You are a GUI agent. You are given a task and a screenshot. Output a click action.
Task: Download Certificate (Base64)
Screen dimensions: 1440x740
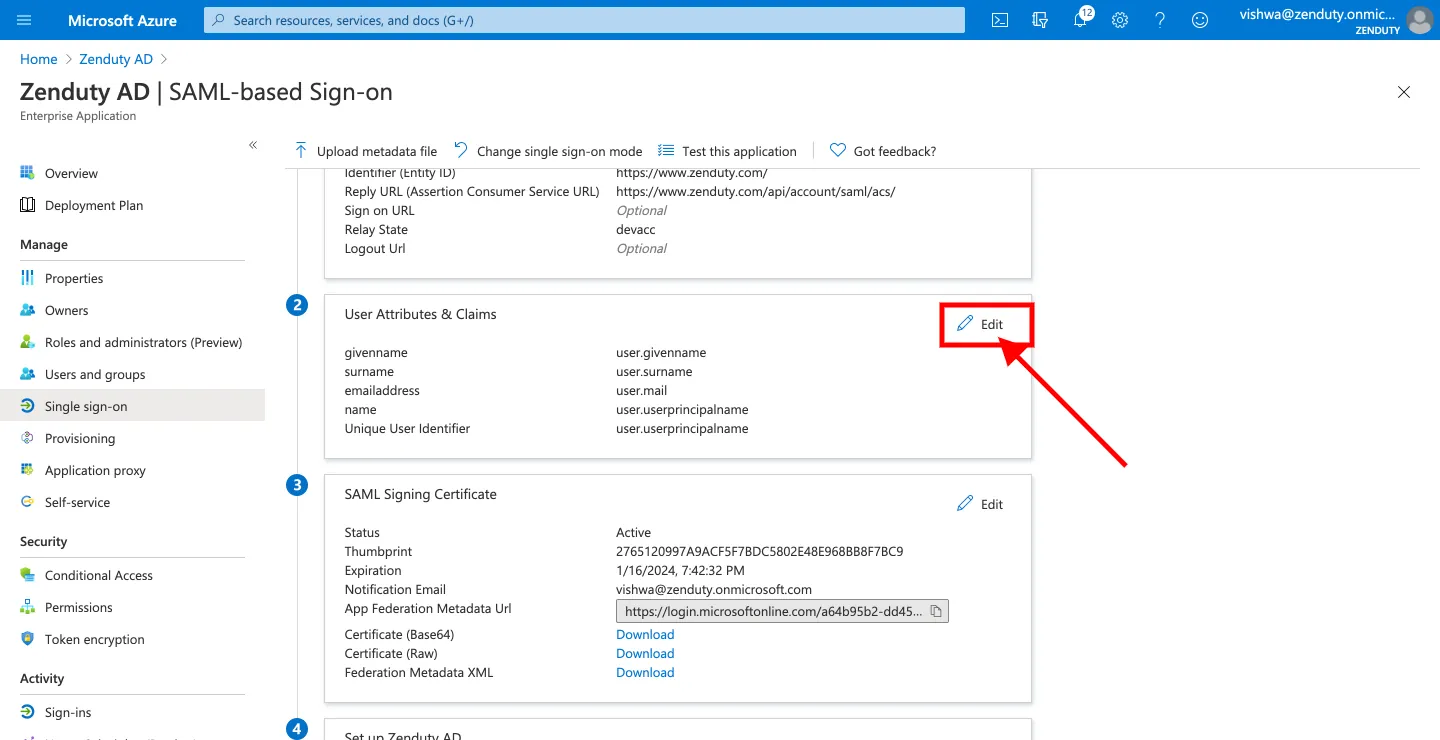[x=645, y=634]
